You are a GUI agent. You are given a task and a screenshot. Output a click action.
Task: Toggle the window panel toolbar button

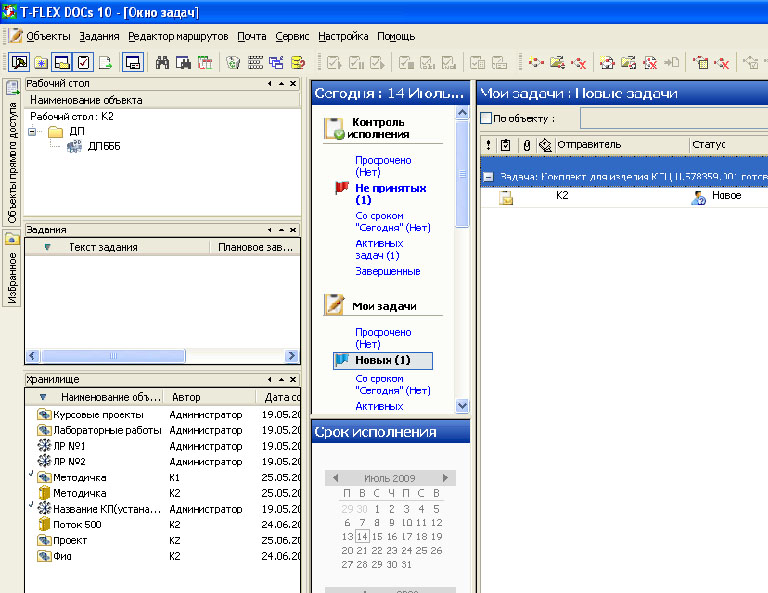(x=62, y=63)
